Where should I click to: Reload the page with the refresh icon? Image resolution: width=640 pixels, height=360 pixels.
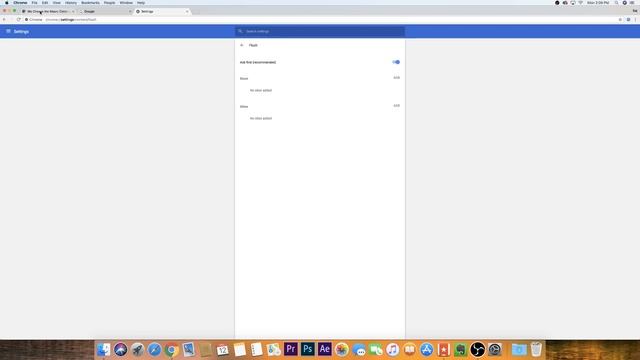tap(18, 20)
